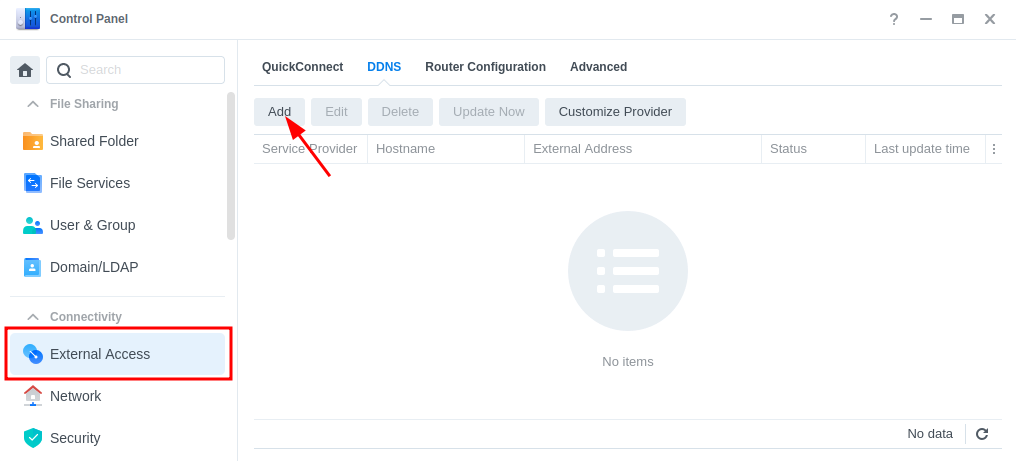Switch to the QuickConnect tab

click(x=303, y=67)
